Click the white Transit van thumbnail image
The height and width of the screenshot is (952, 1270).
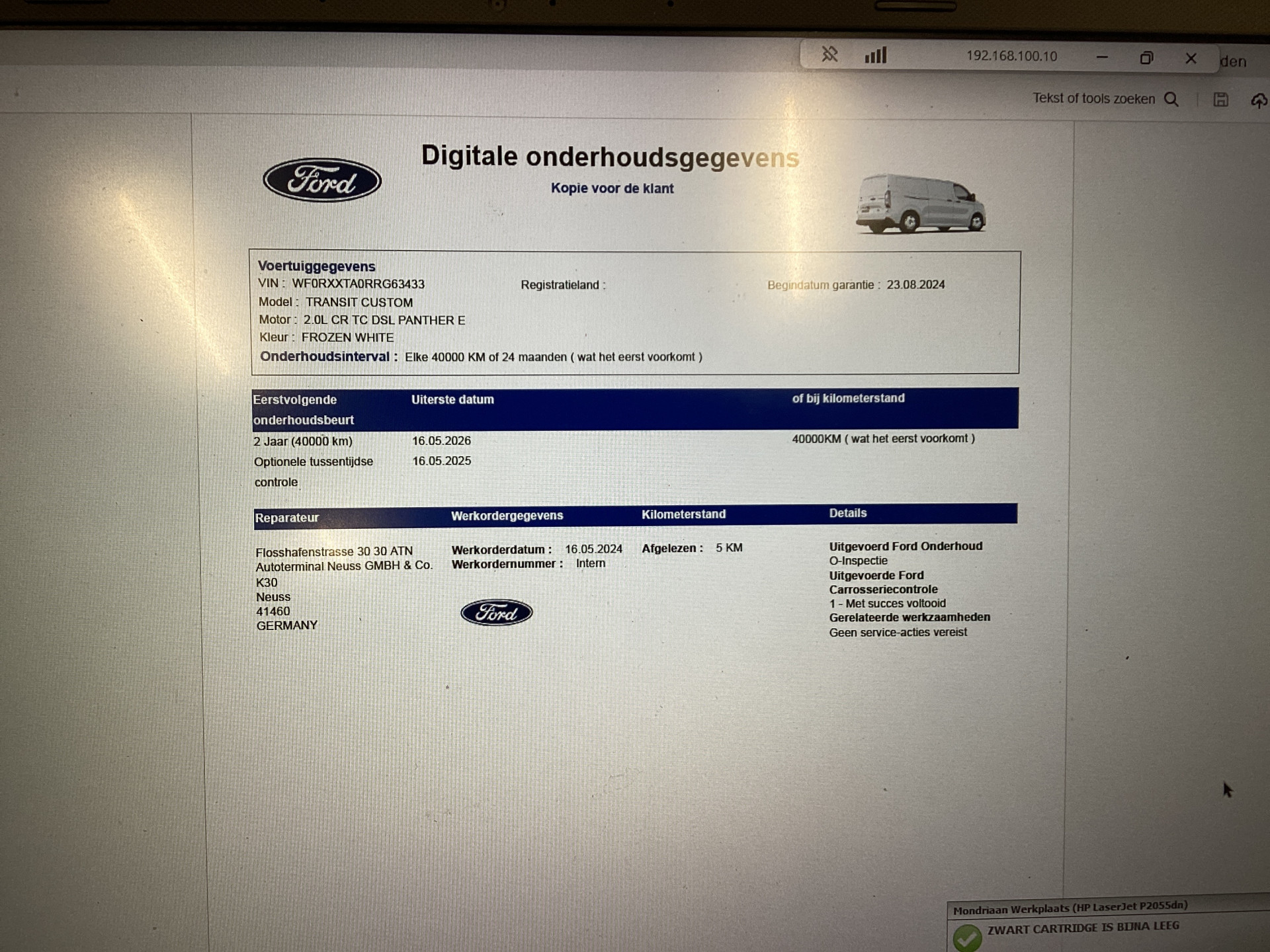[x=921, y=204]
